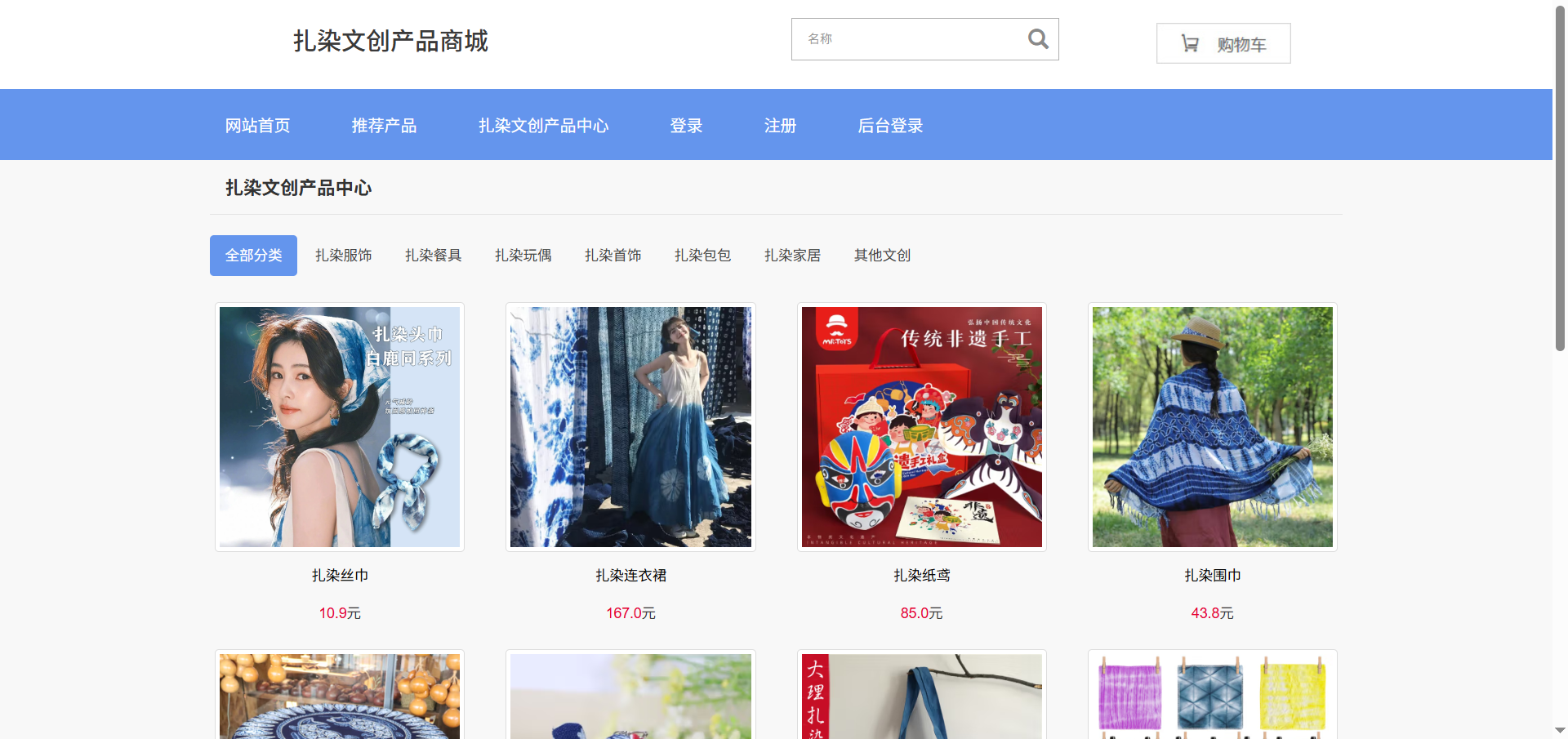
Task: Filter by 扎染服饰 category
Action: [x=343, y=256]
